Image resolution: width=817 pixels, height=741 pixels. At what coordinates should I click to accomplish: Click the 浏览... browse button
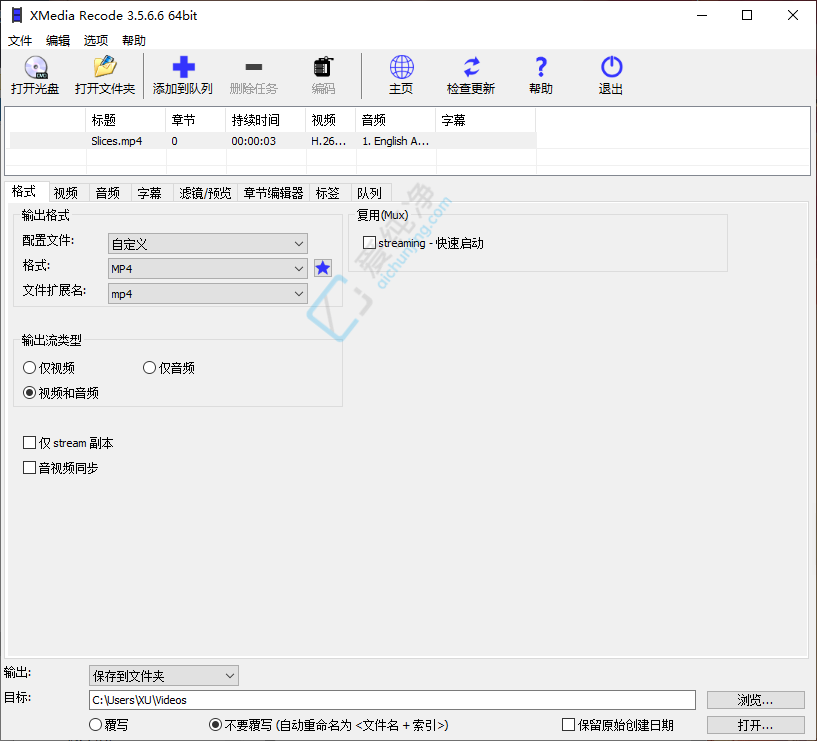click(x=756, y=700)
